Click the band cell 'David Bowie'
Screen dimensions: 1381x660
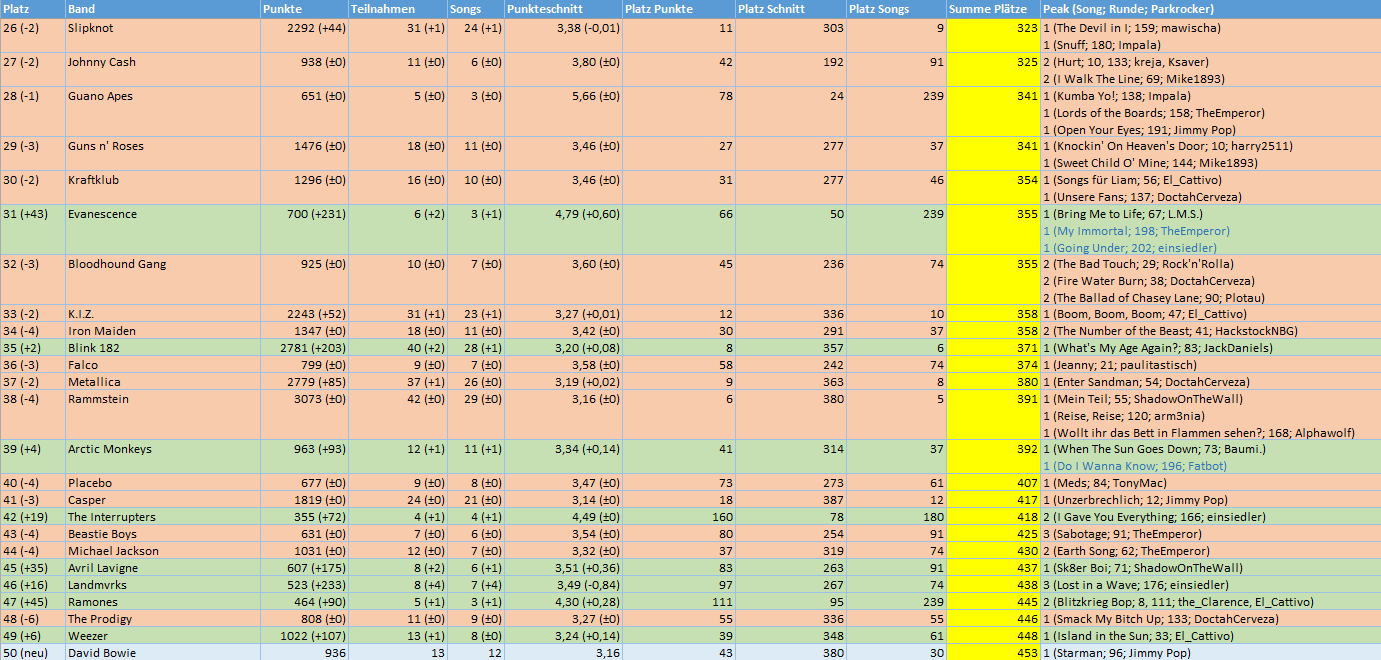(x=162, y=653)
